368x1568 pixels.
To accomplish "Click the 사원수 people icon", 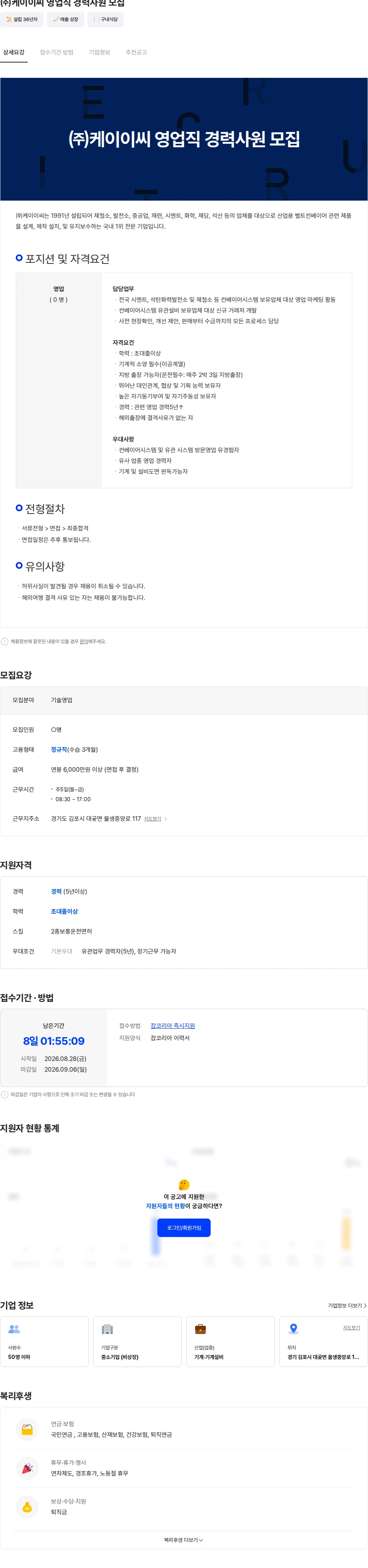I will 14,1329.
